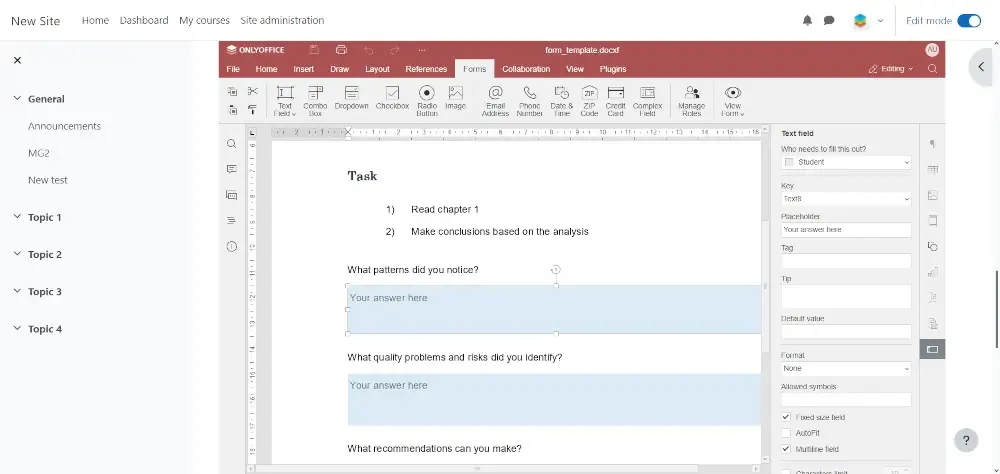This screenshot has height=474, width=1000.
Task: Toggle Edit mode switch
Action: [968, 20]
